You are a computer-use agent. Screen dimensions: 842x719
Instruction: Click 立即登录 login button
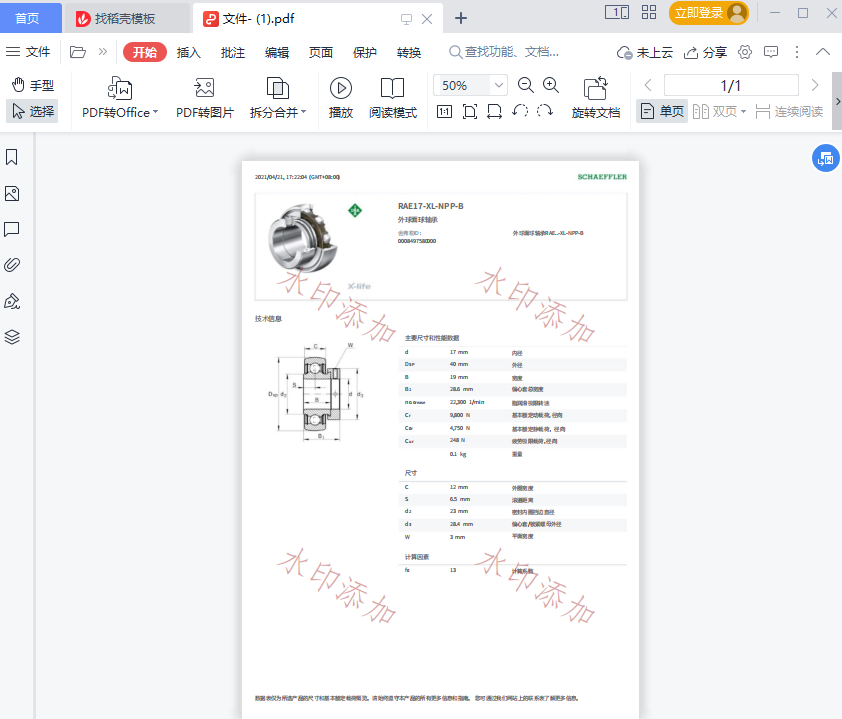[709, 12]
